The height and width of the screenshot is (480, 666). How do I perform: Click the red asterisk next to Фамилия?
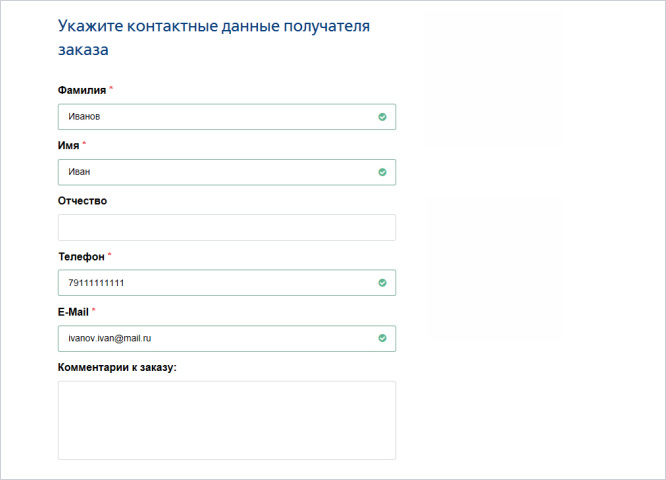112,89
